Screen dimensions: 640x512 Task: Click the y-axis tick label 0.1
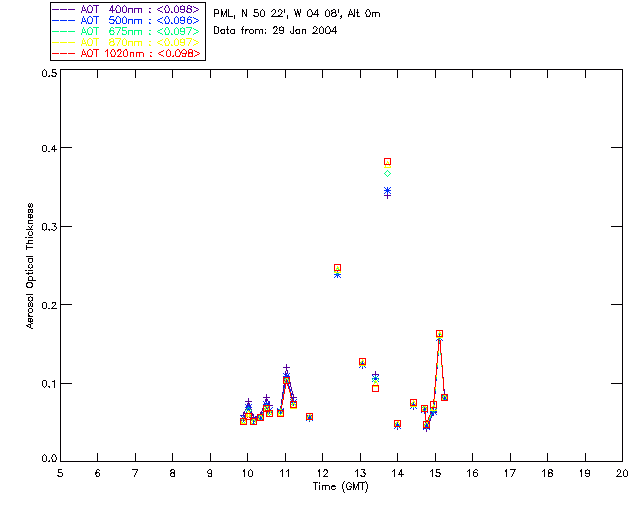pyautogui.click(x=49, y=384)
